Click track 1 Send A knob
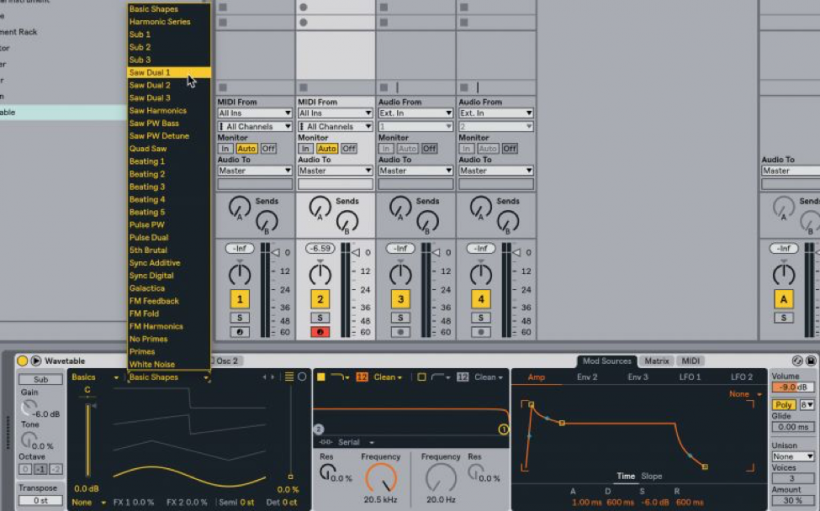 point(240,208)
